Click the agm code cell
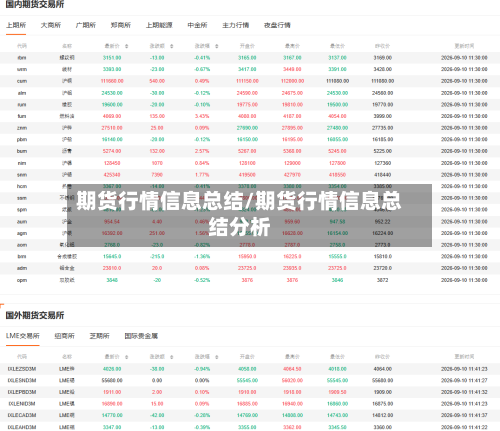 click(x=22, y=233)
